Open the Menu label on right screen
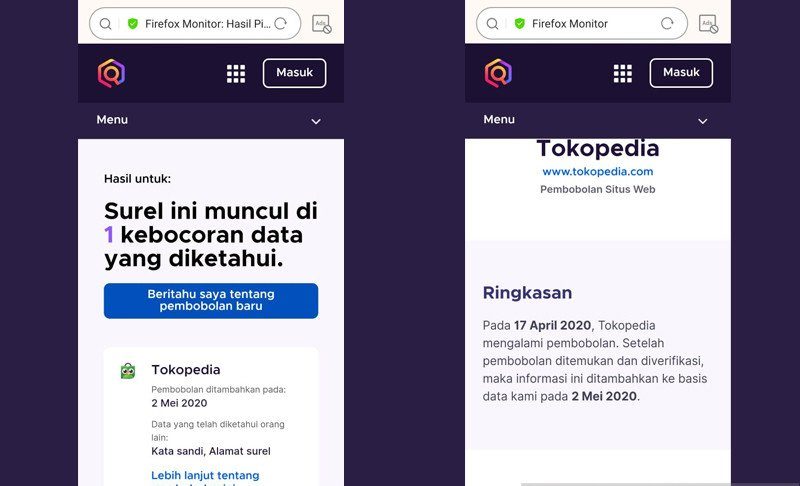This screenshot has width=800, height=486. (x=499, y=120)
